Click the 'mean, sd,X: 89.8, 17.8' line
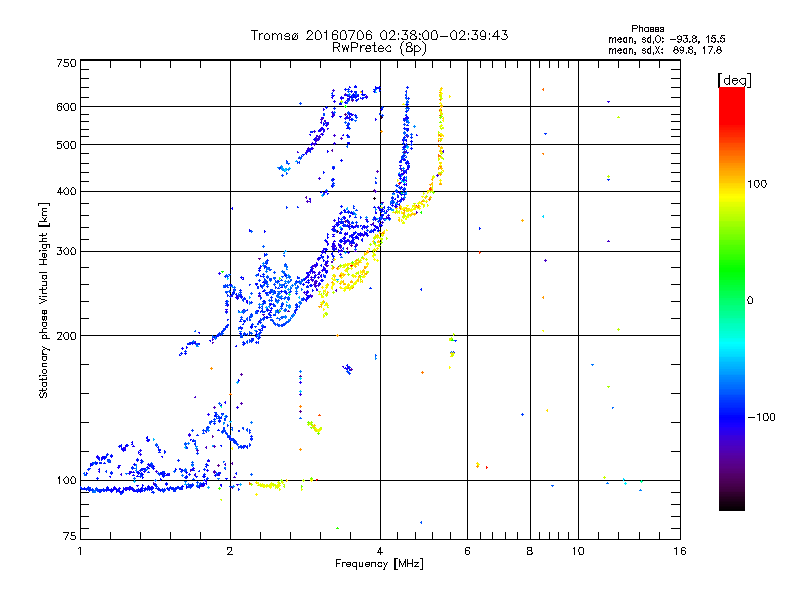 pyautogui.click(x=665, y=50)
